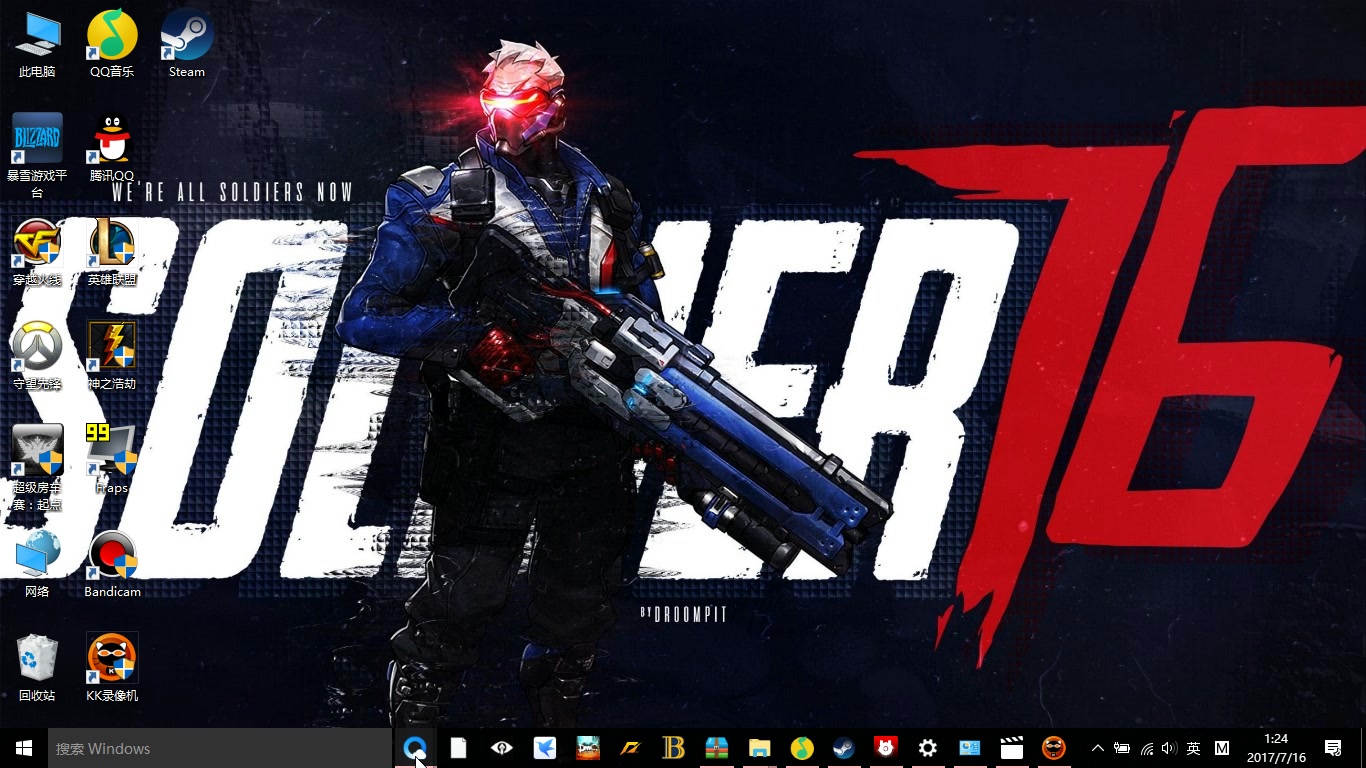Open the Settings gear taskbar icon
Screen dimensions: 1366x768
click(928, 748)
